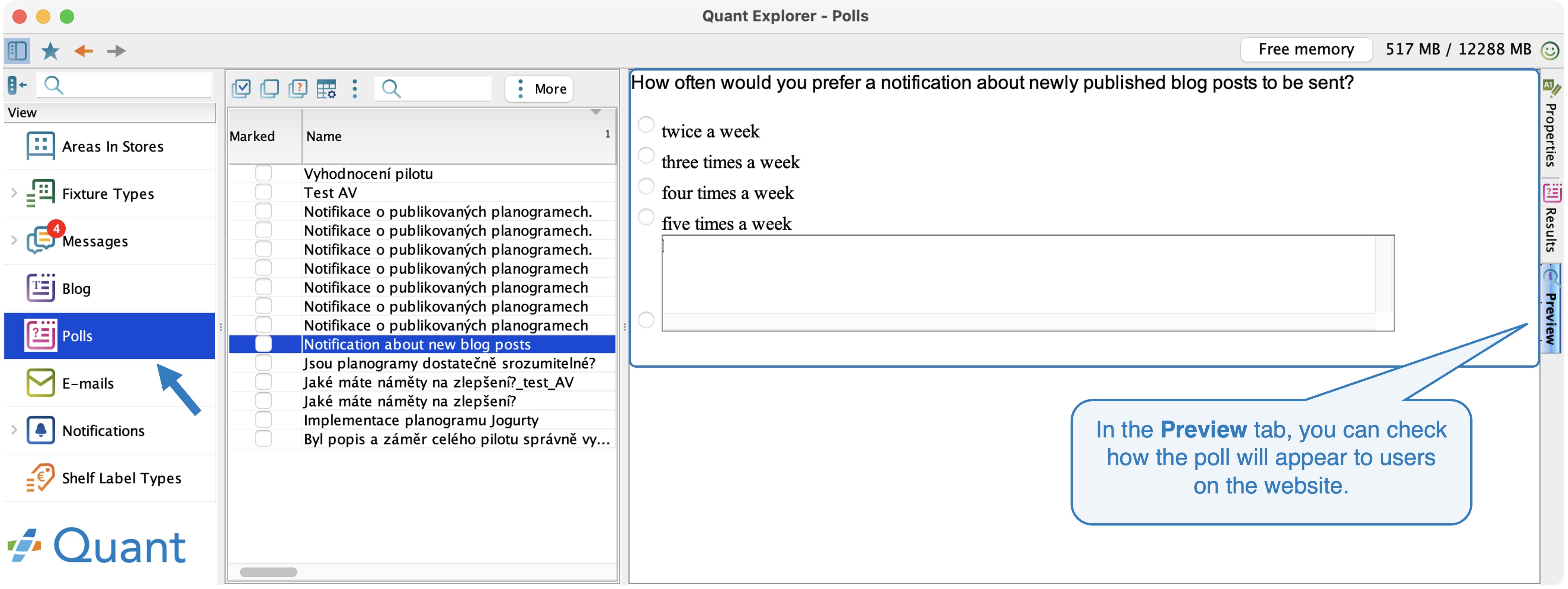Toggle the sidebar panel icon
Viewport: 1568px width, 589px height.
point(17,50)
